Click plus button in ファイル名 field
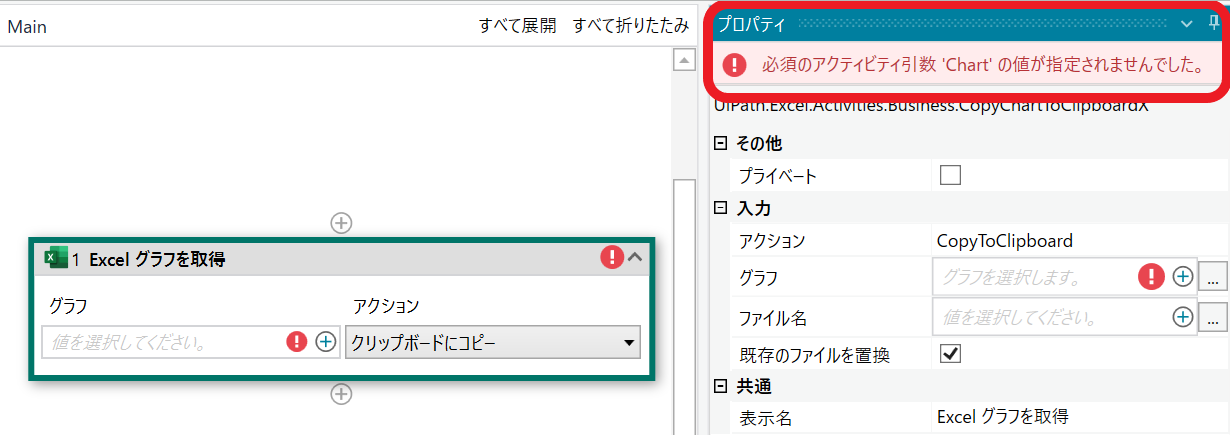The width and height of the screenshot is (1230, 435). point(1183,318)
